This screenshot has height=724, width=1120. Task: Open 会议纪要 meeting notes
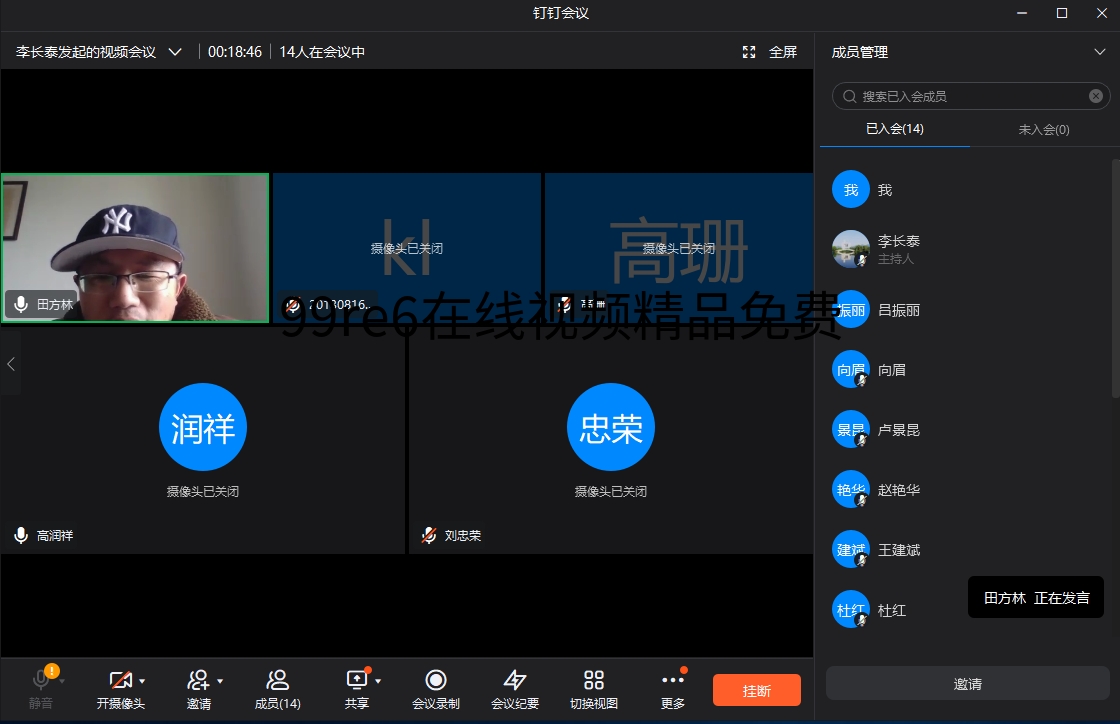click(x=515, y=690)
